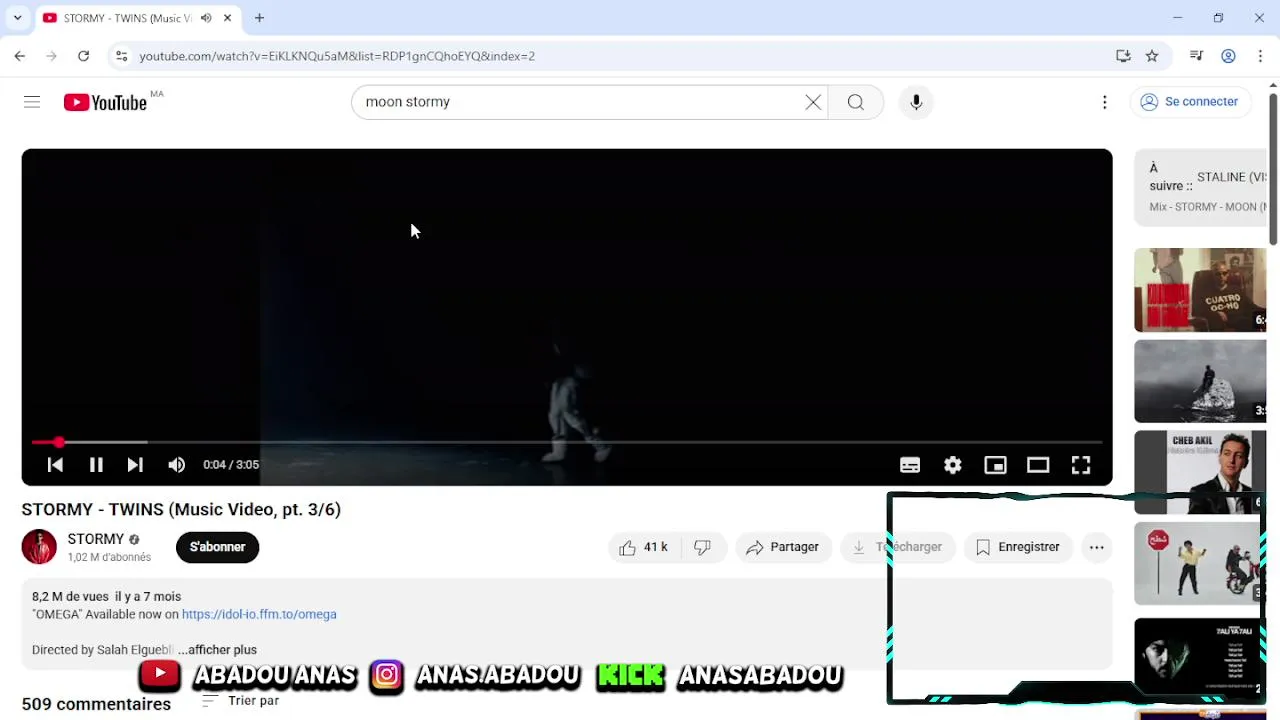
Task: Go to YouTube home via logo
Action: click(x=105, y=102)
